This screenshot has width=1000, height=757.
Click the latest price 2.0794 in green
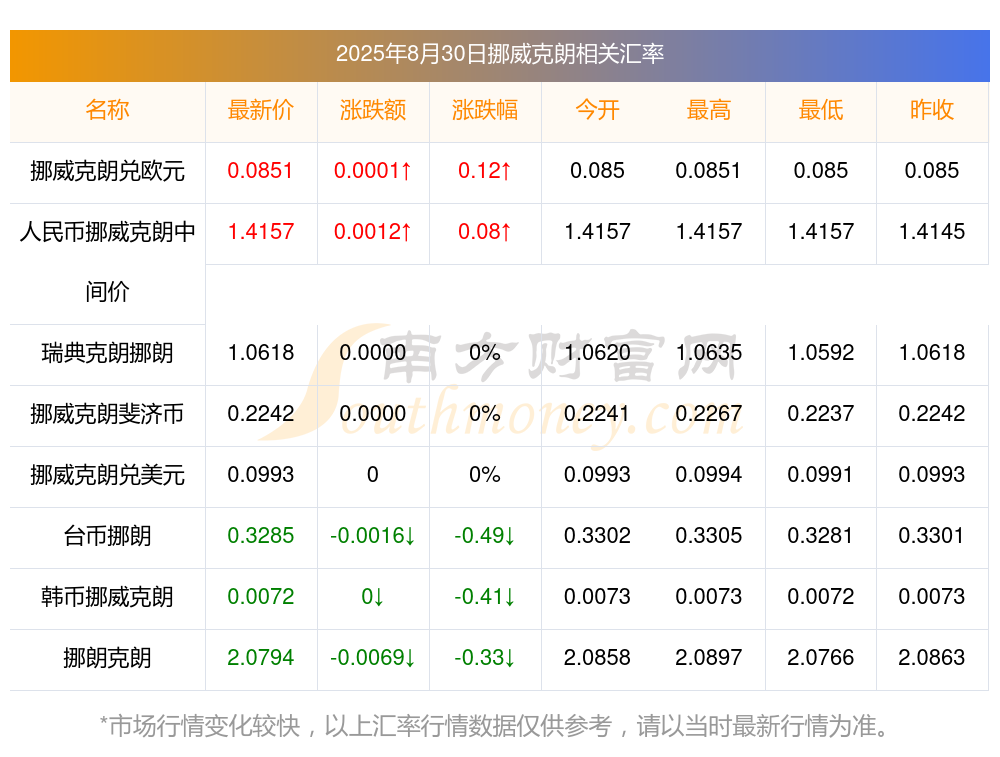pyautogui.click(x=261, y=658)
